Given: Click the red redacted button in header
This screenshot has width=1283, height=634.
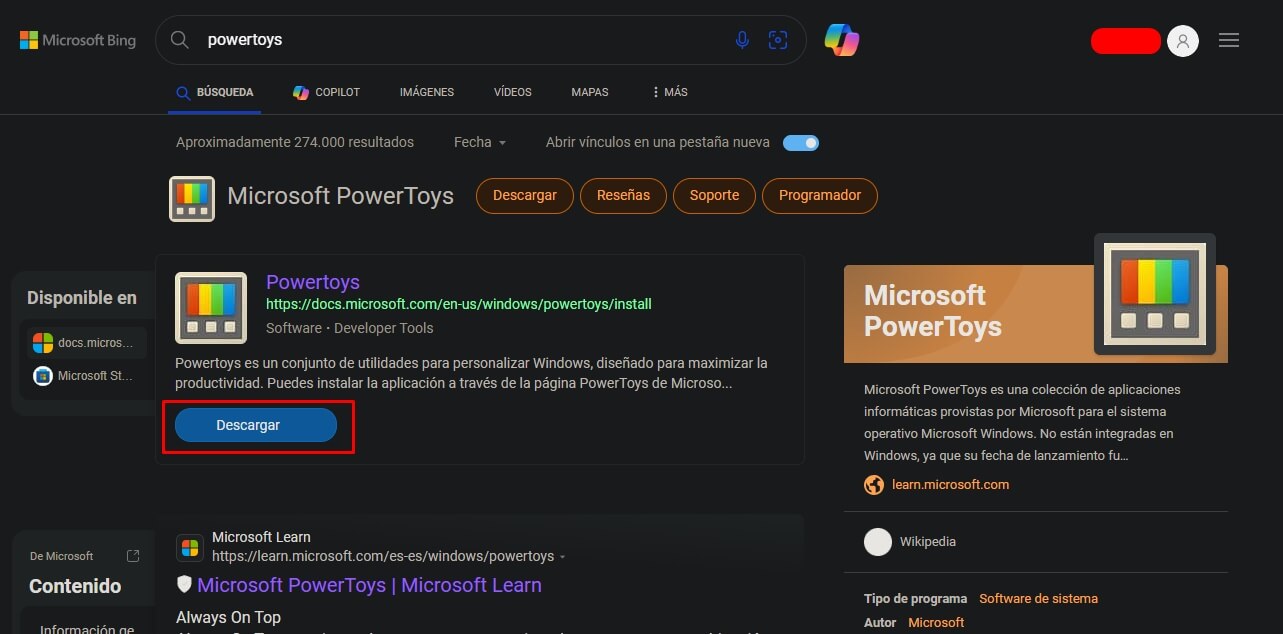Looking at the screenshot, I should tap(1126, 41).
